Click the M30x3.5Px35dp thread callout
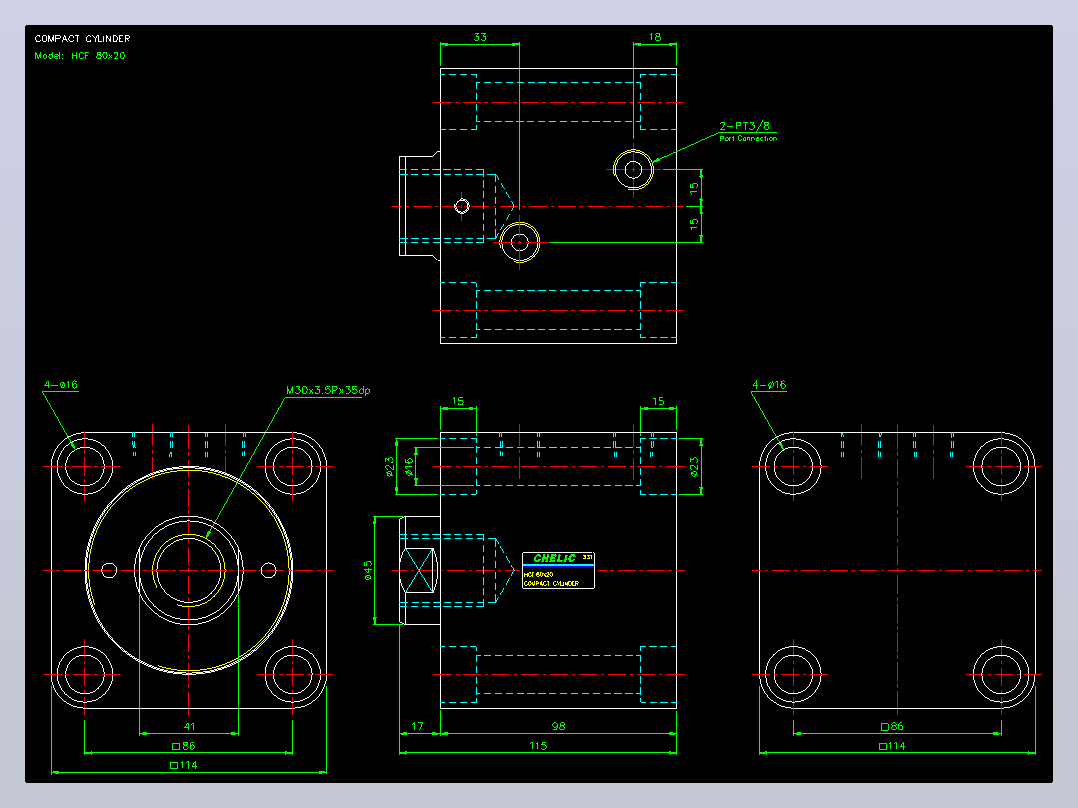 pos(328,390)
